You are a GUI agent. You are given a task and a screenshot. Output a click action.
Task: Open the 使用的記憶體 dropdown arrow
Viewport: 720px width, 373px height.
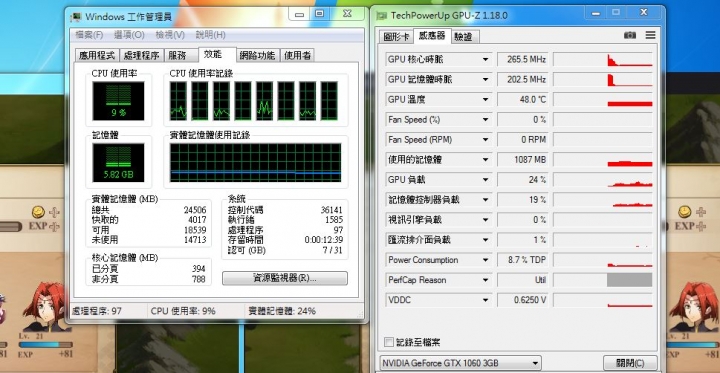485,160
